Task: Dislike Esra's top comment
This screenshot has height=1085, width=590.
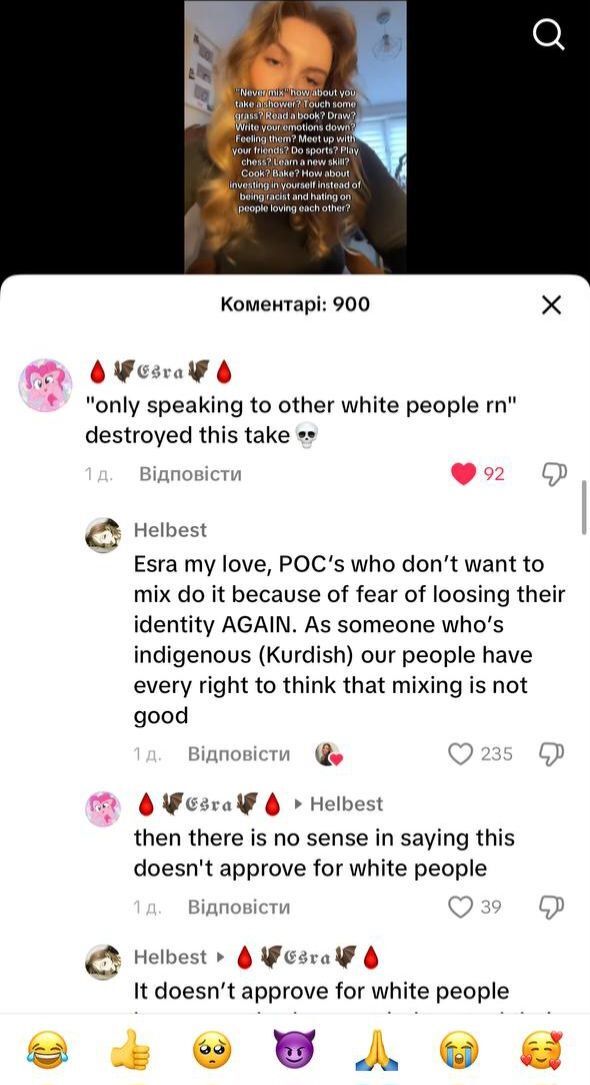Action: [554, 474]
